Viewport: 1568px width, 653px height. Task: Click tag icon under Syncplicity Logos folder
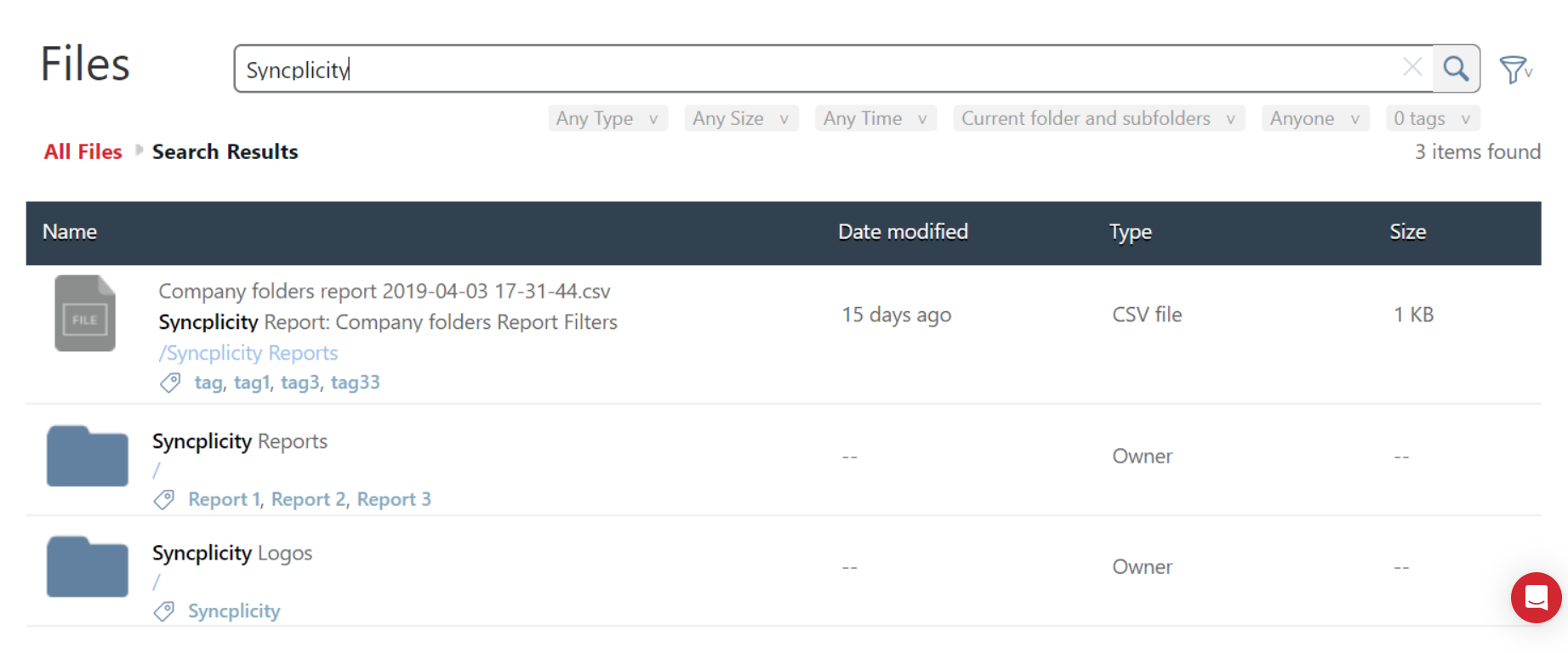pos(164,611)
